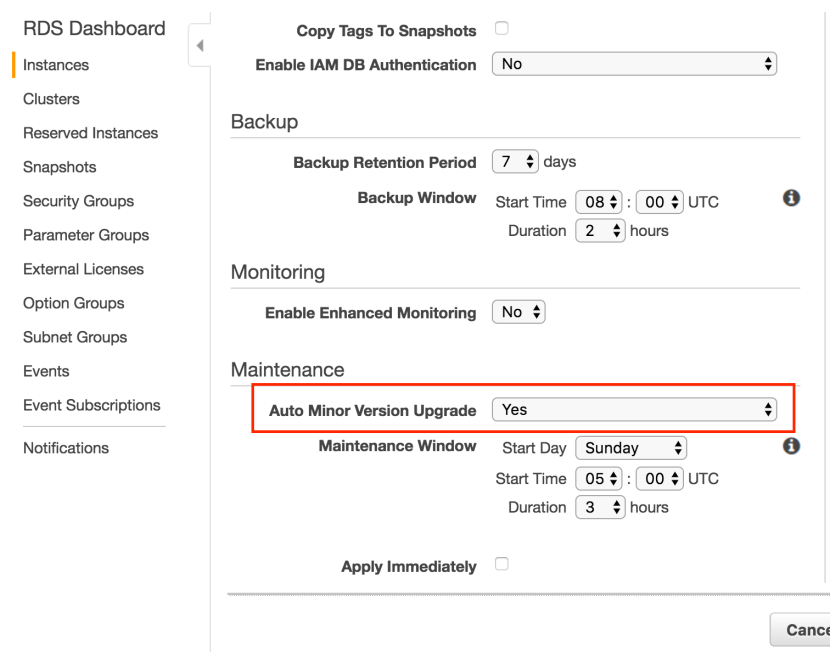Open Parameter Groups in the sidebar
This screenshot has width=830, height=652.
pos(86,235)
